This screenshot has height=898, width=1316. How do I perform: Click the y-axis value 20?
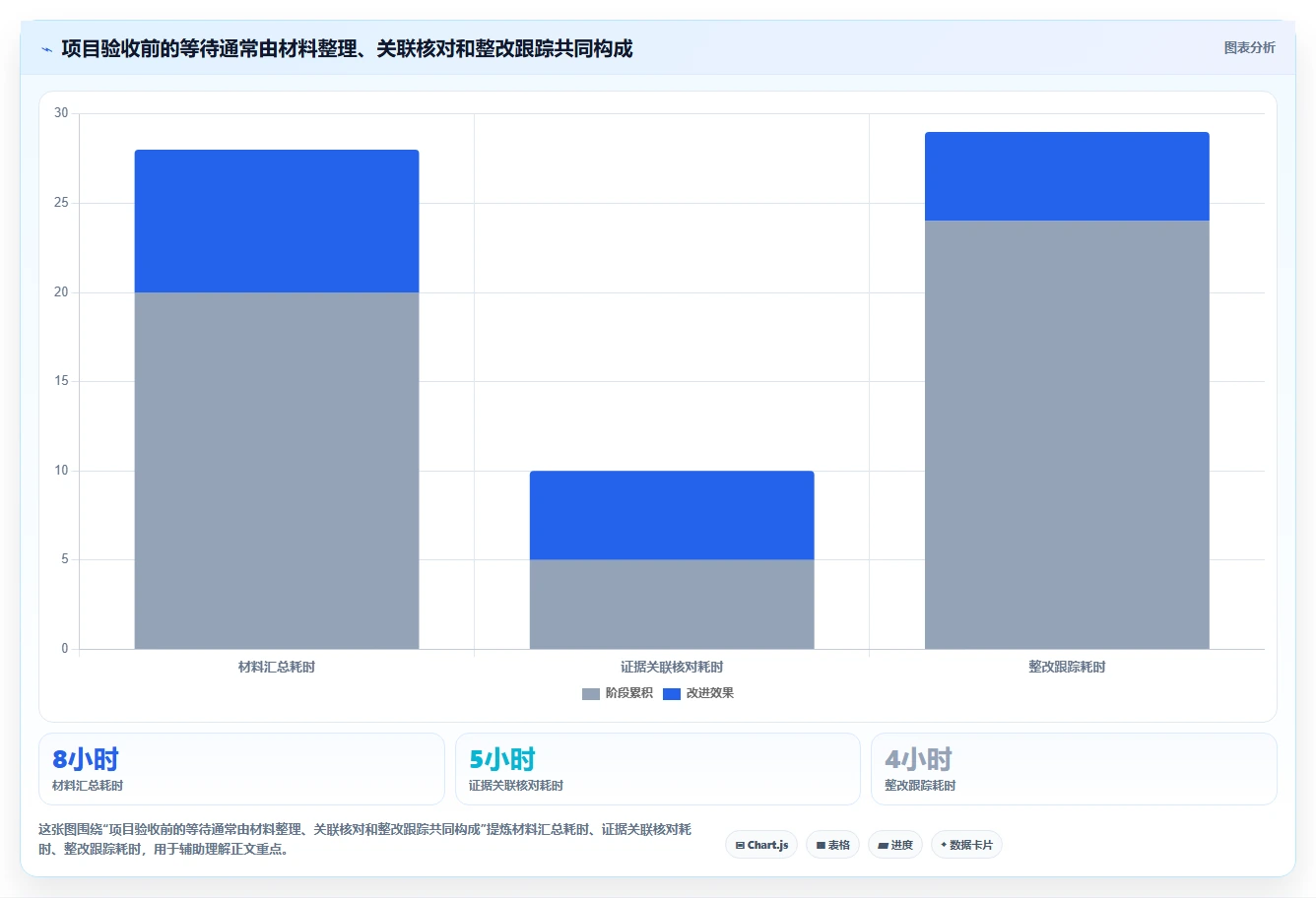(61, 292)
